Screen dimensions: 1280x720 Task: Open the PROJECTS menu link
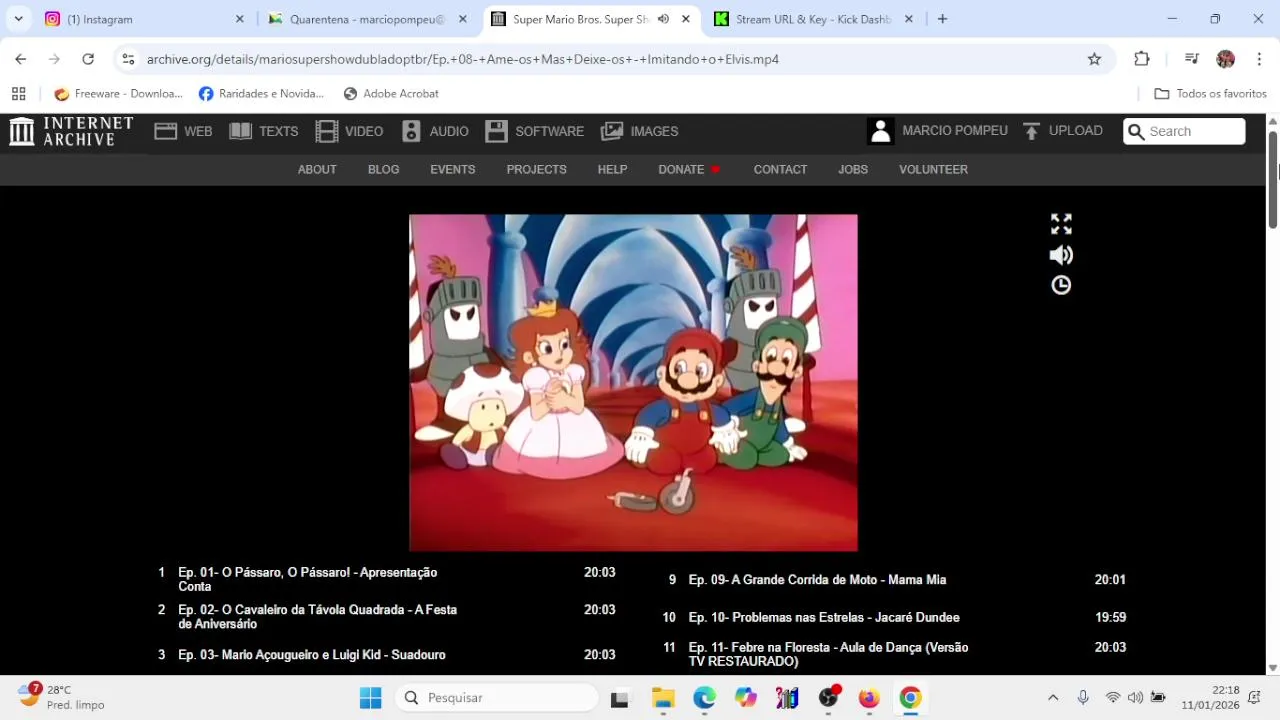(x=536, y=170)
